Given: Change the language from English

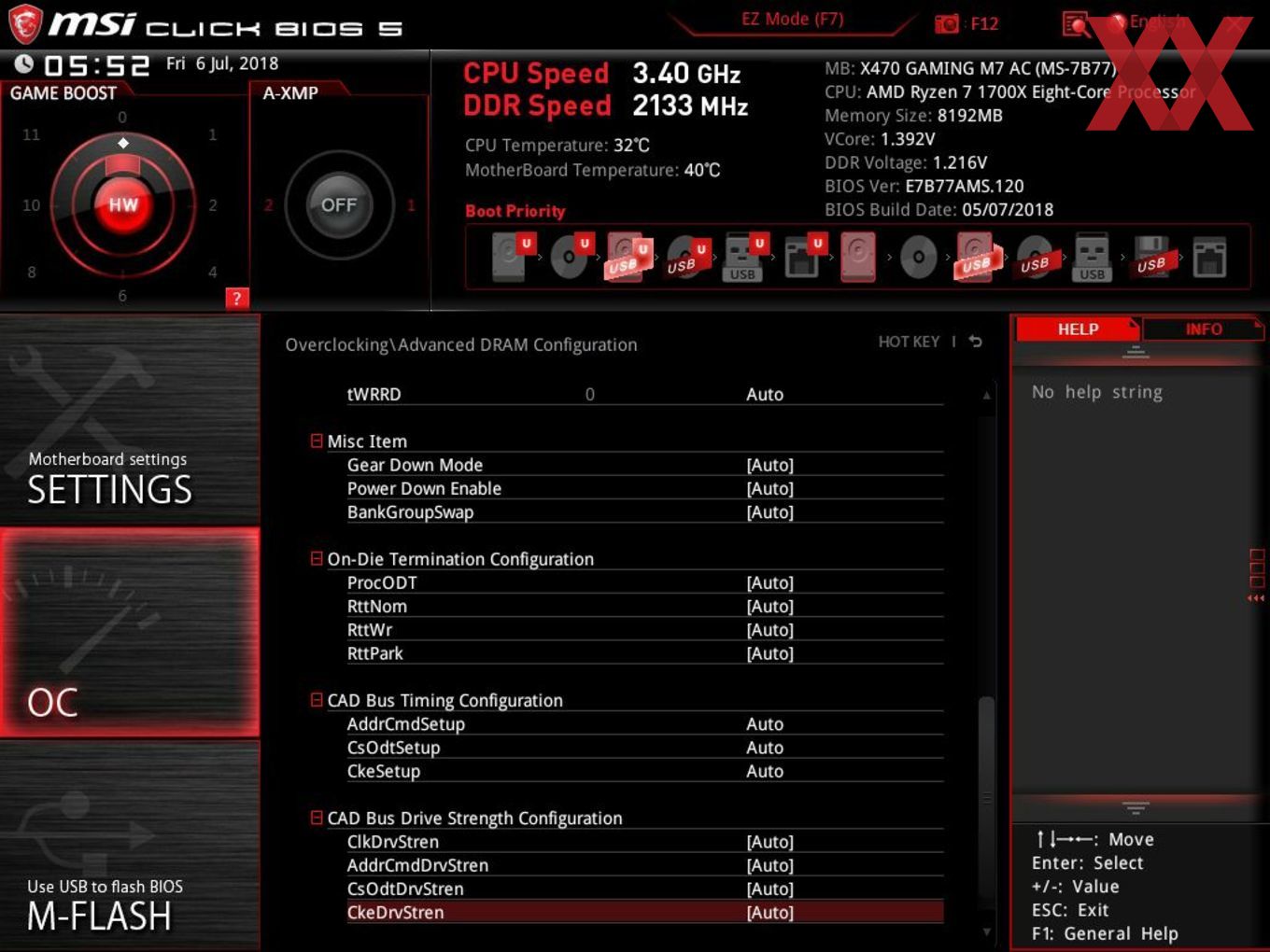Looking at the screenshot, I should point(1156,21).
